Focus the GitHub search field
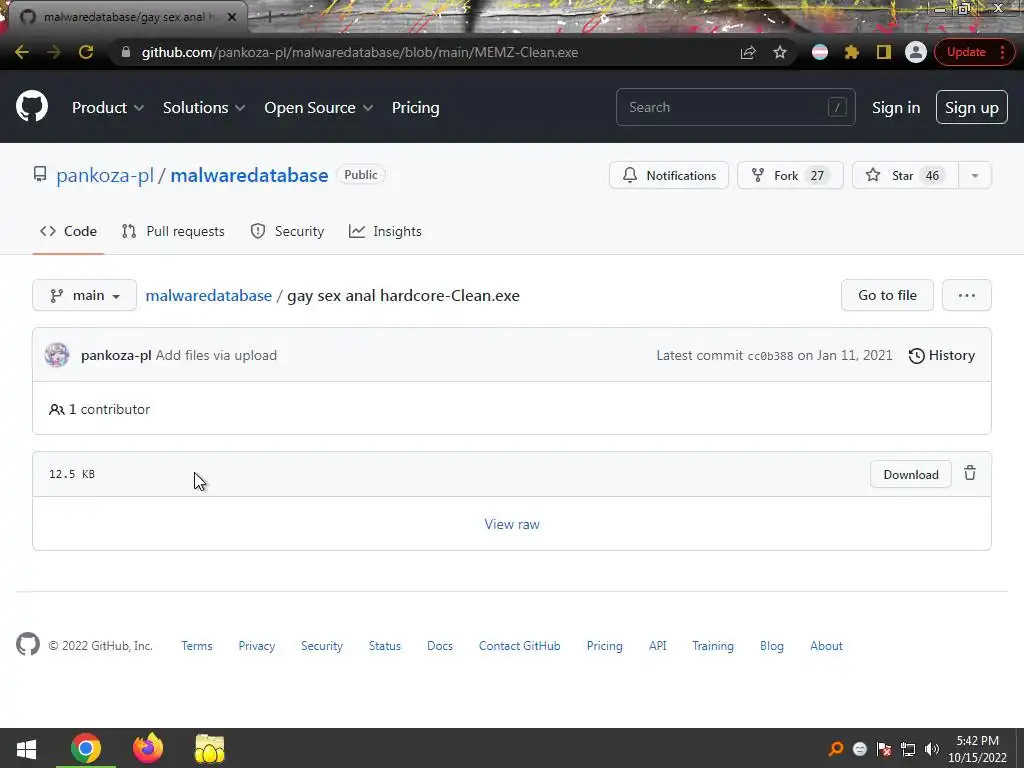 pyautogui.click(x=735, y=107)
